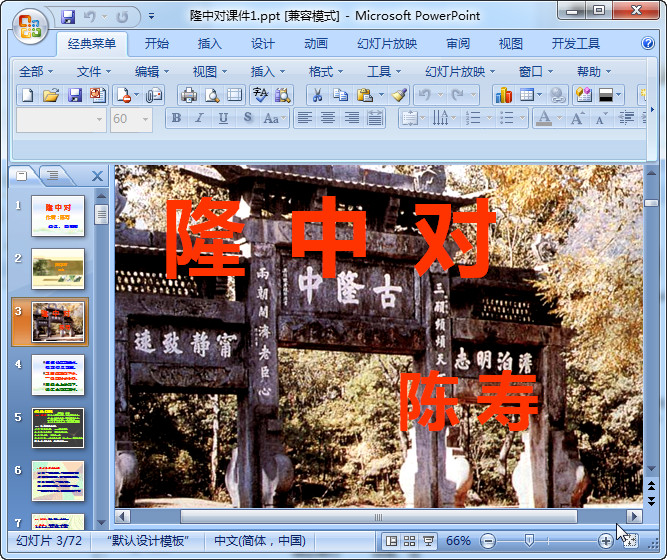This screenshot has height=560, width=667.
Task: Switch to the 动画 ribbon tab
Action: tap(316, 43)
